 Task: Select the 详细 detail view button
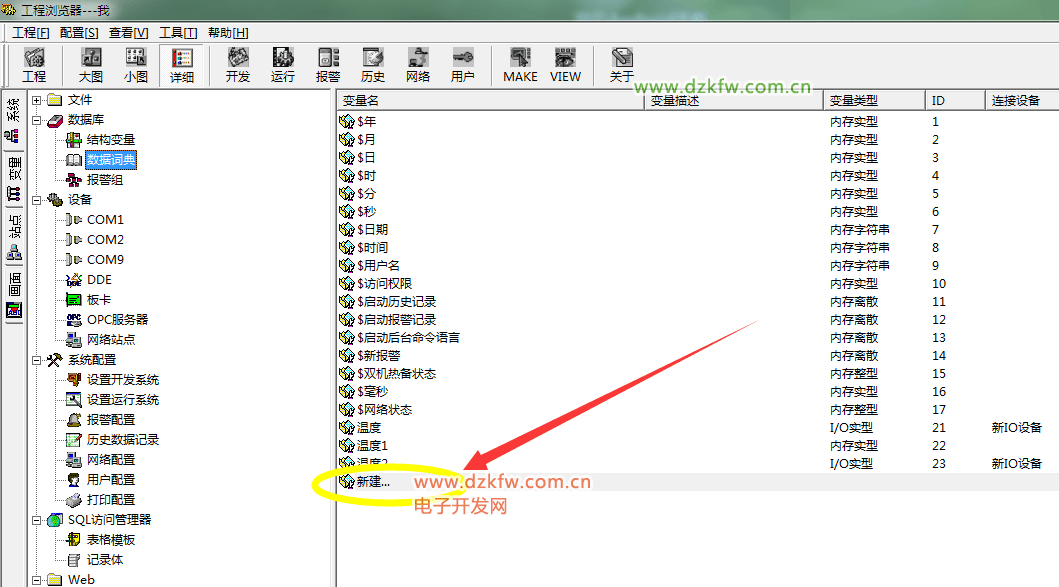click(182, 65)
